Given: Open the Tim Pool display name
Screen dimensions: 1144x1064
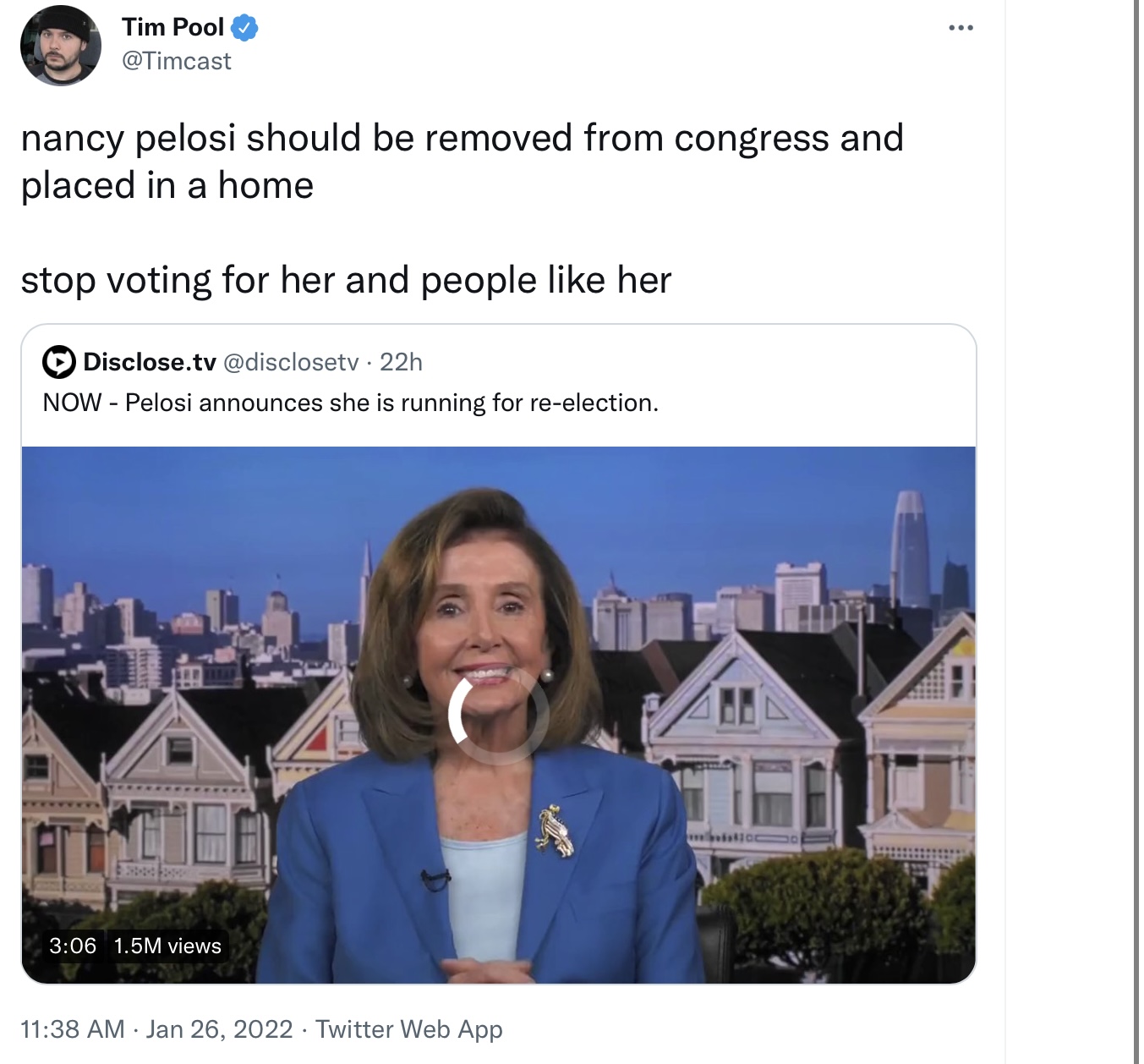Looking at the screenshot, I should [172, 27].
